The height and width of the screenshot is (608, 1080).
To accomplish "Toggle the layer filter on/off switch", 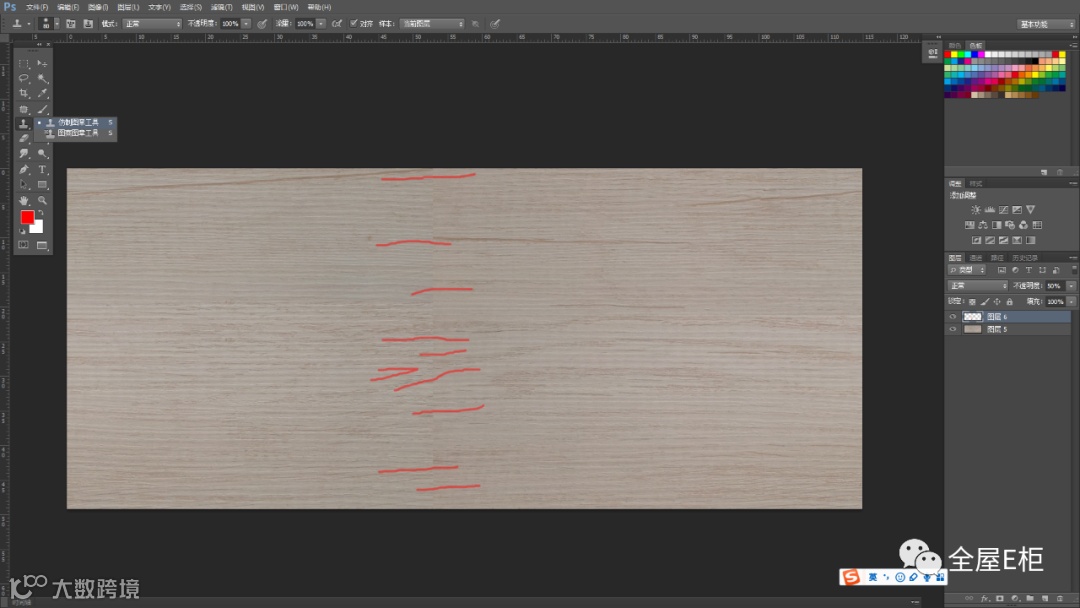I will click(x=1073, y=270).
